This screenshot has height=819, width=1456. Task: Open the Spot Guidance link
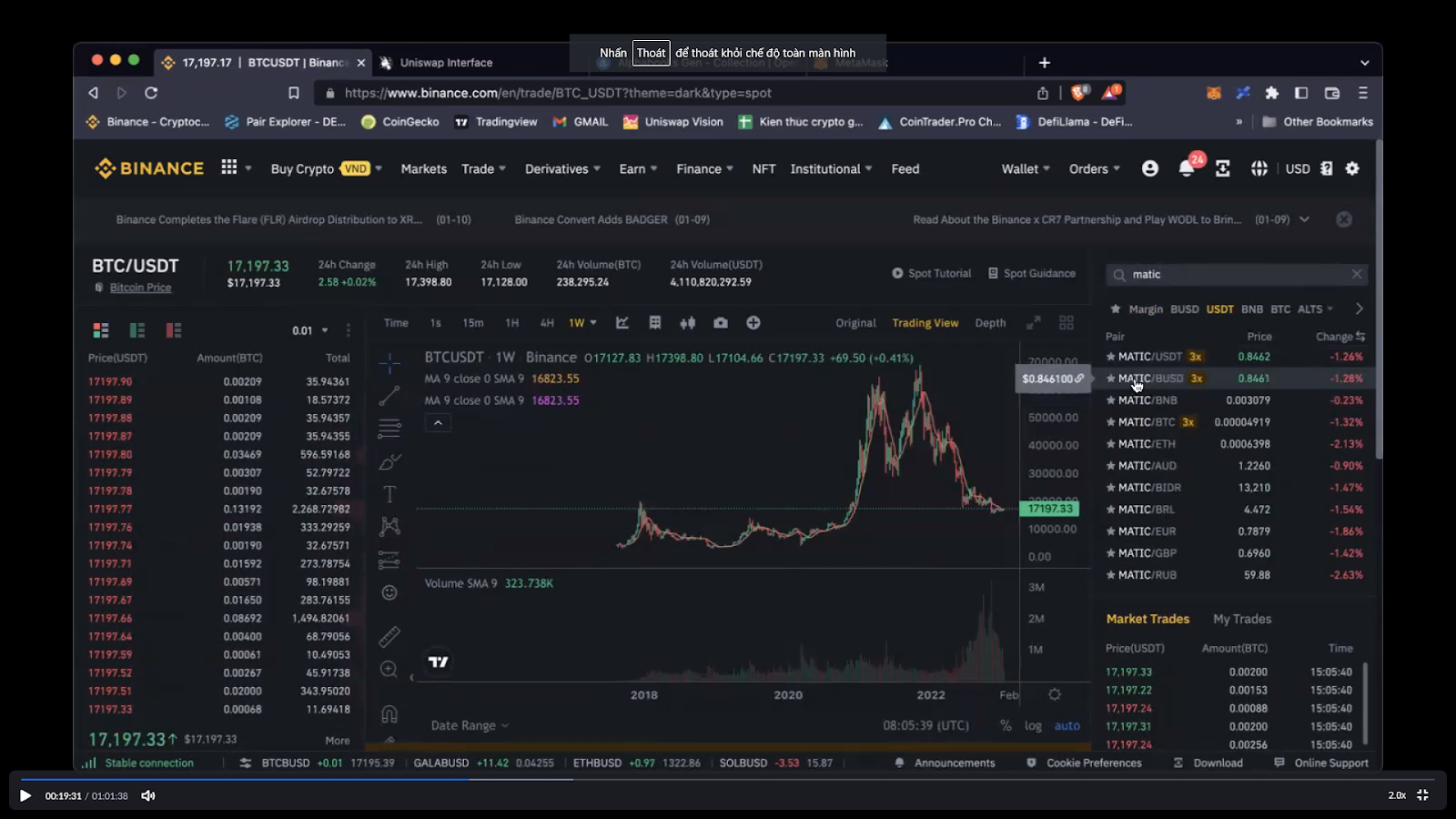(1032, 273)
